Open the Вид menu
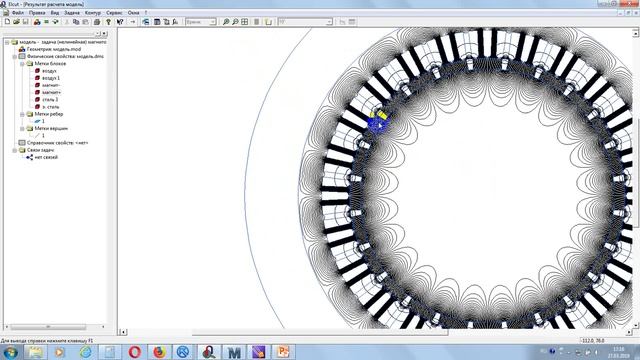Screen dimensions: 640x360 55,13
